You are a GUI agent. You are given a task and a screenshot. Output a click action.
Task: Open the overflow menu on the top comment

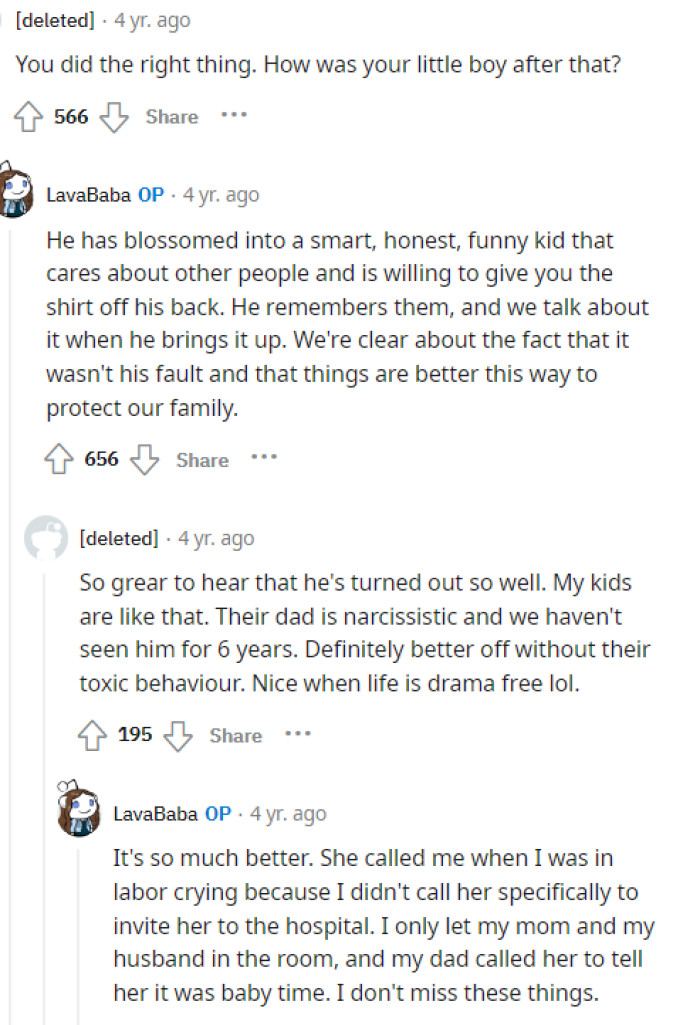click(233, 116)
